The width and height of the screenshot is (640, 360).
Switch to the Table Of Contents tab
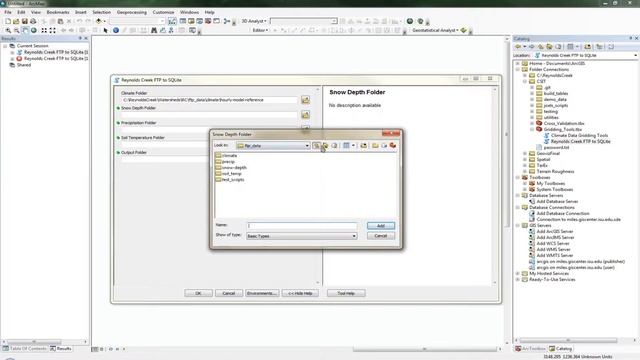tap(24, 349)
